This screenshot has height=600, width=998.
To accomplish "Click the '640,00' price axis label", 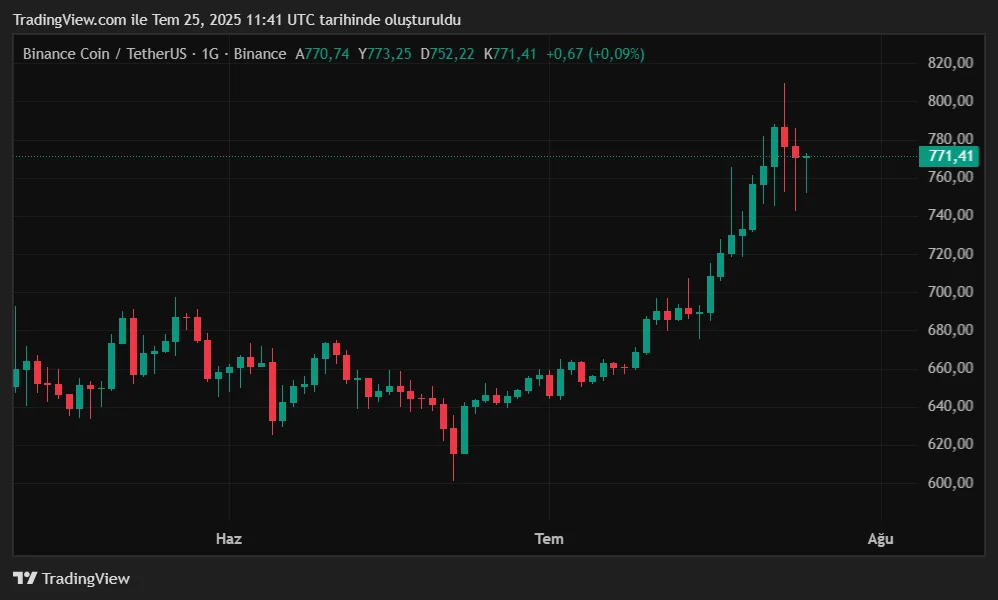I will click(950, 405).
